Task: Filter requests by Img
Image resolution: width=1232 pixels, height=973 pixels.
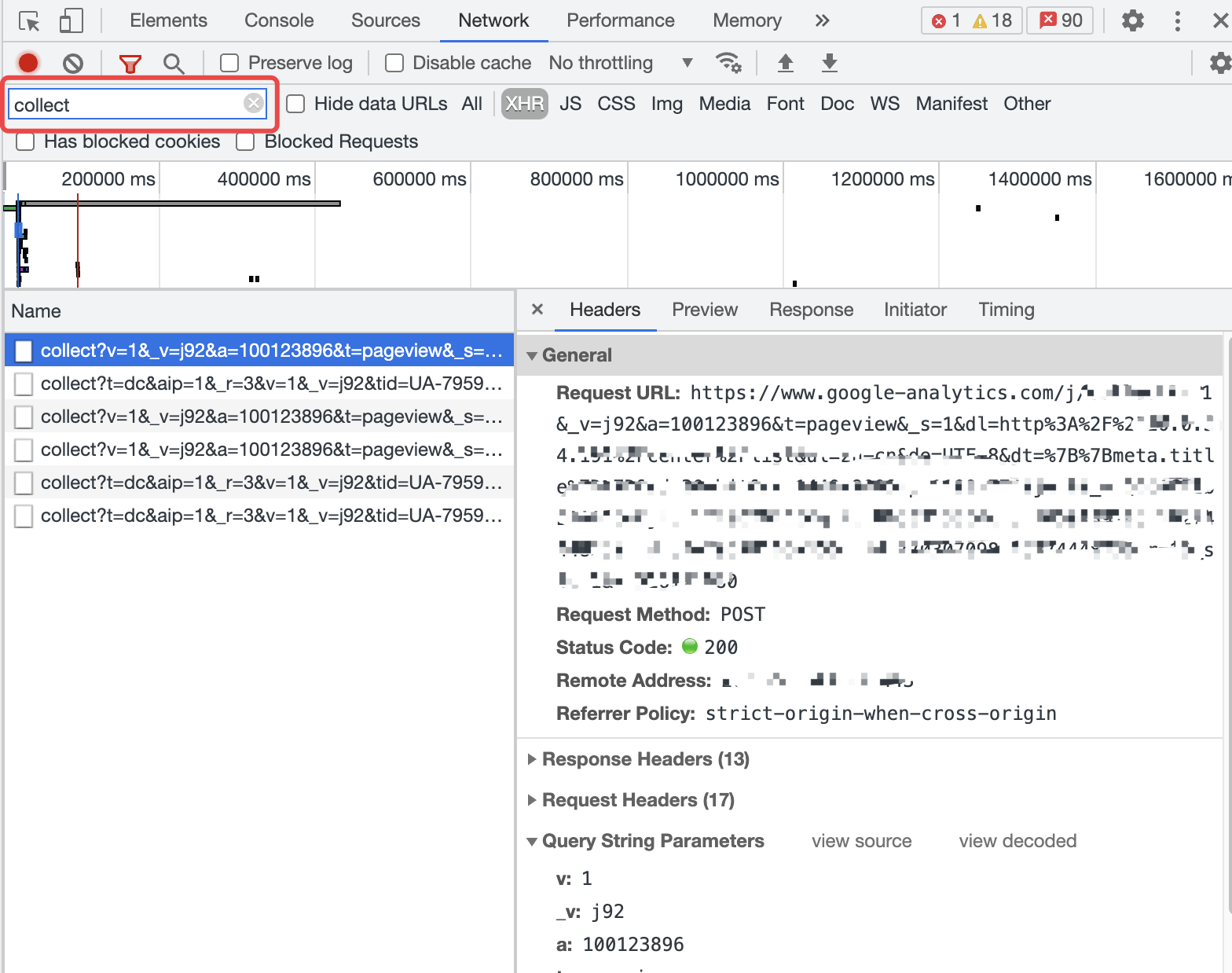Action: (x=667, y=104)
